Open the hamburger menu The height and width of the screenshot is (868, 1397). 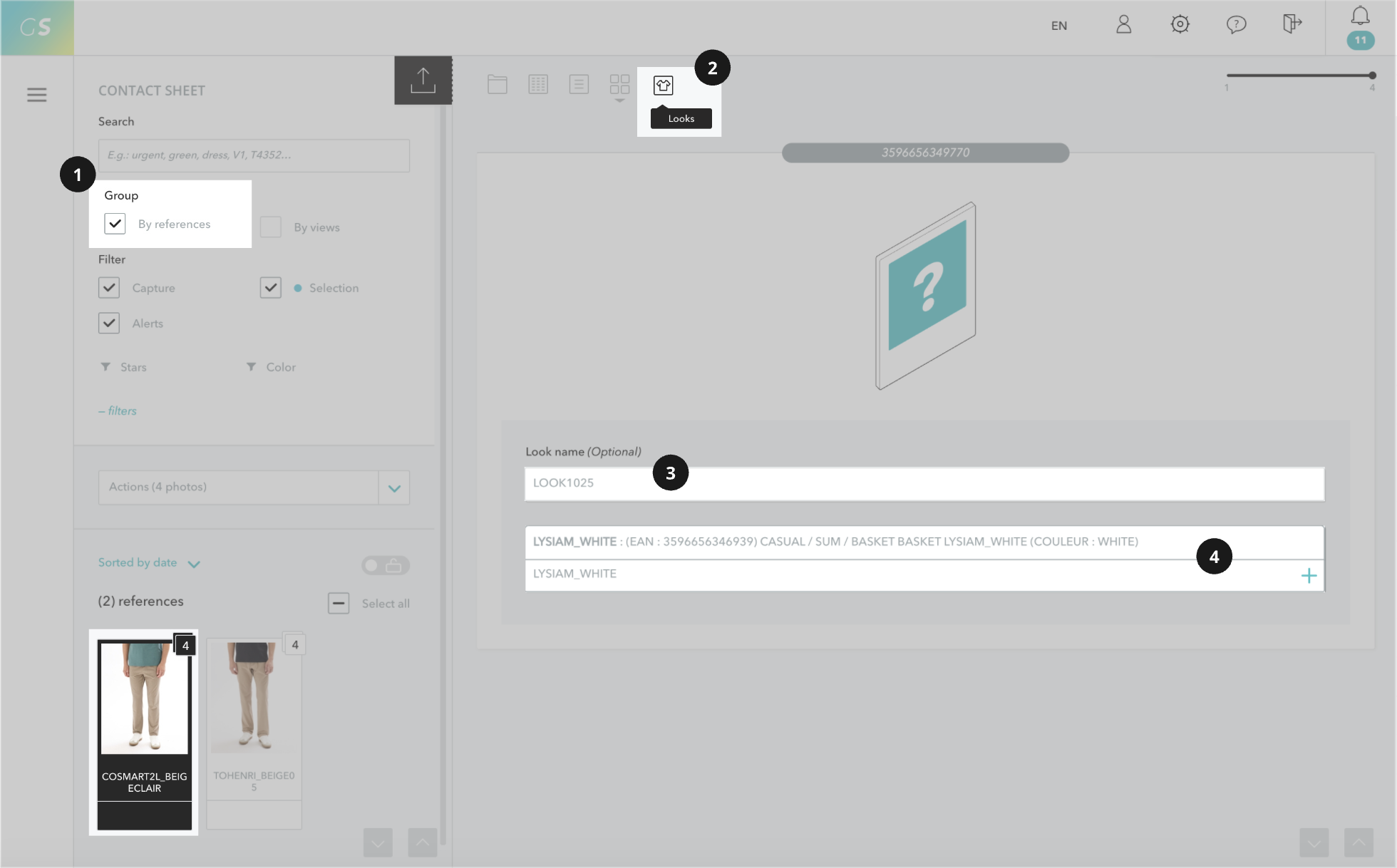(37, 95)
